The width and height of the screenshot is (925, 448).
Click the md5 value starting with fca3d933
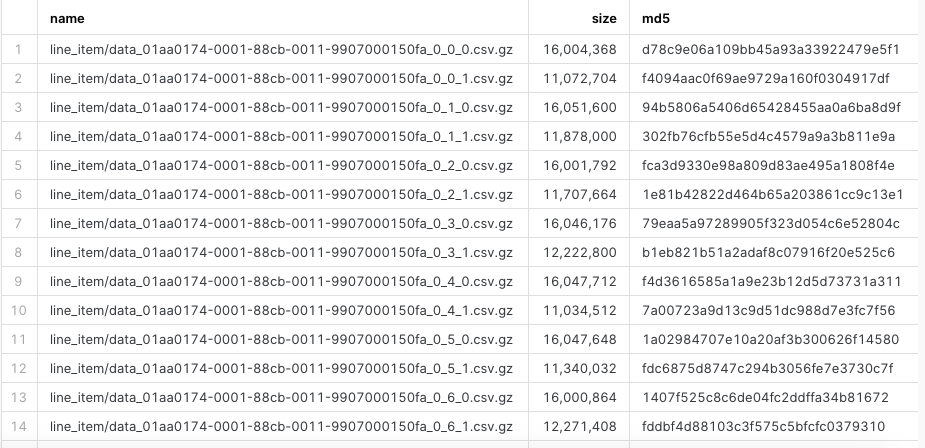click(768, 165)
